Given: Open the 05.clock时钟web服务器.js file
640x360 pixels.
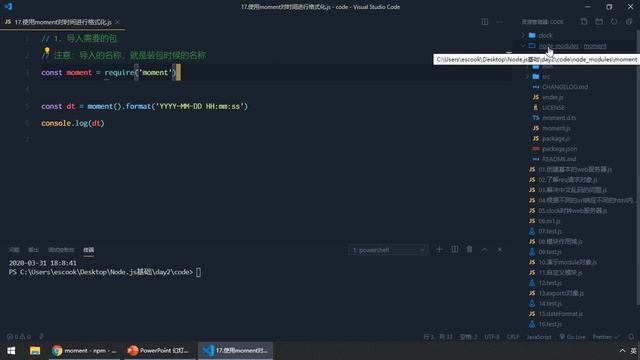Looking at the screenshot, I should [x=572, y=211].
